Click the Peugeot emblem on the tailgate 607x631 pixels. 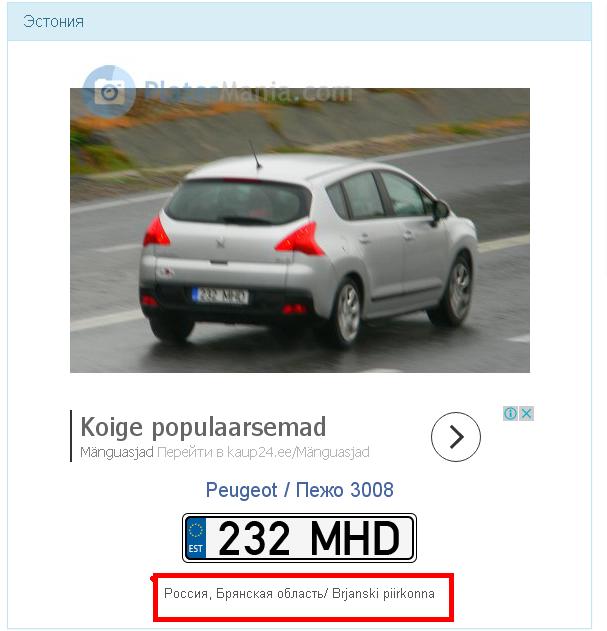pos(220,243)
